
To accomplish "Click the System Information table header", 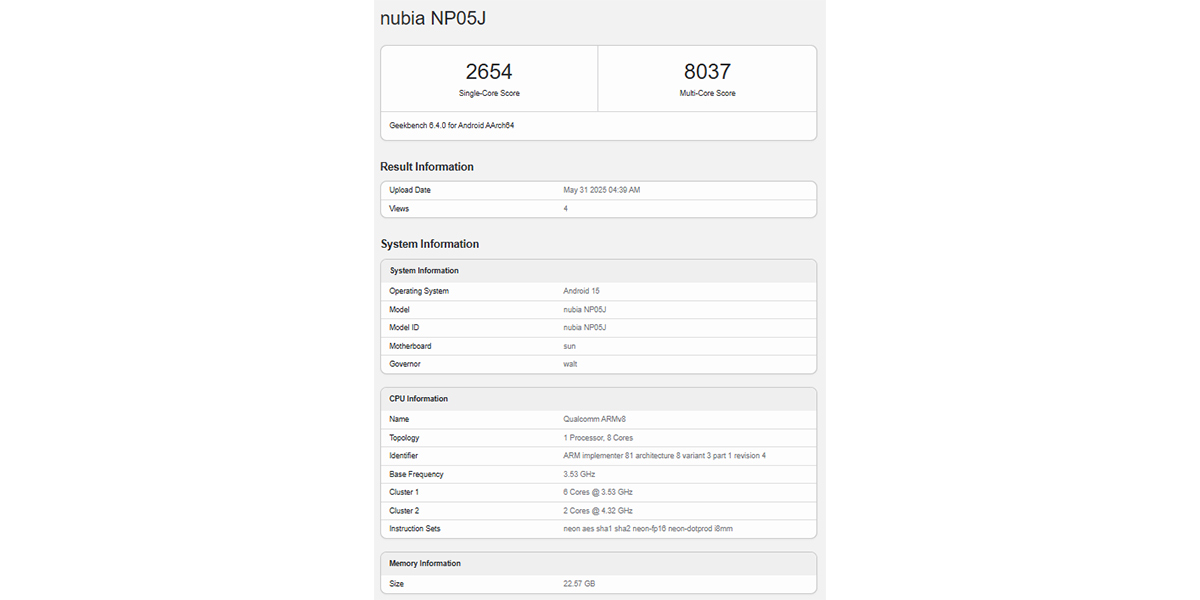I will pos(424,271).
